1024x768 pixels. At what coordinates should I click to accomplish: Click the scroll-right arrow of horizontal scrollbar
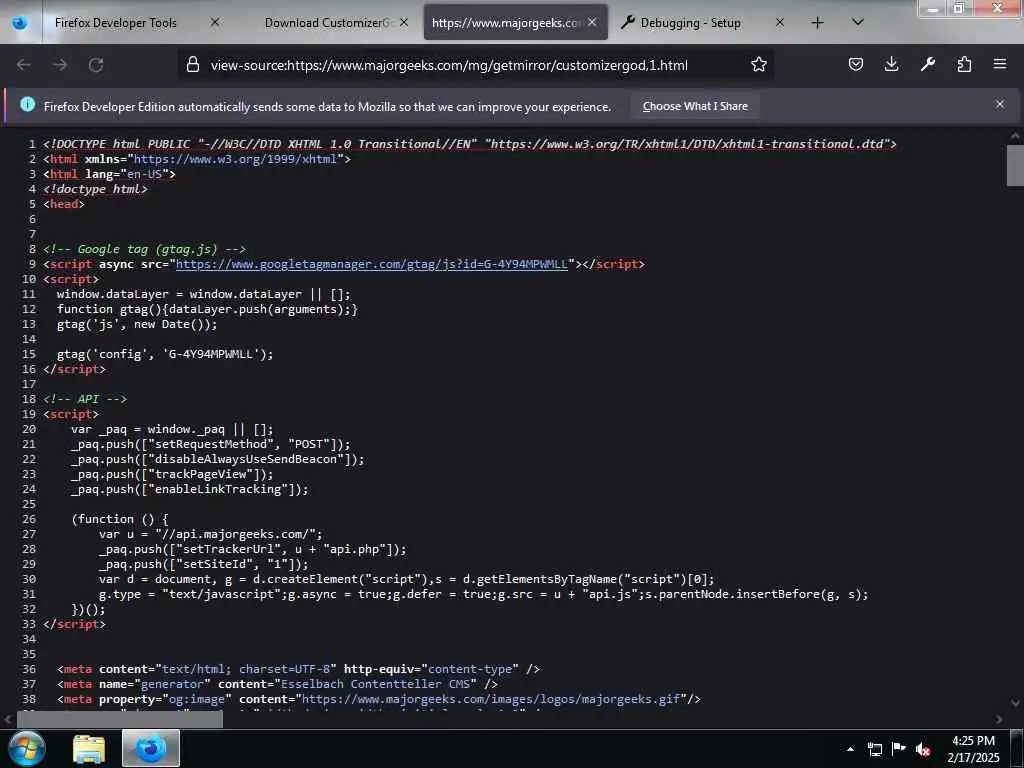999,719
